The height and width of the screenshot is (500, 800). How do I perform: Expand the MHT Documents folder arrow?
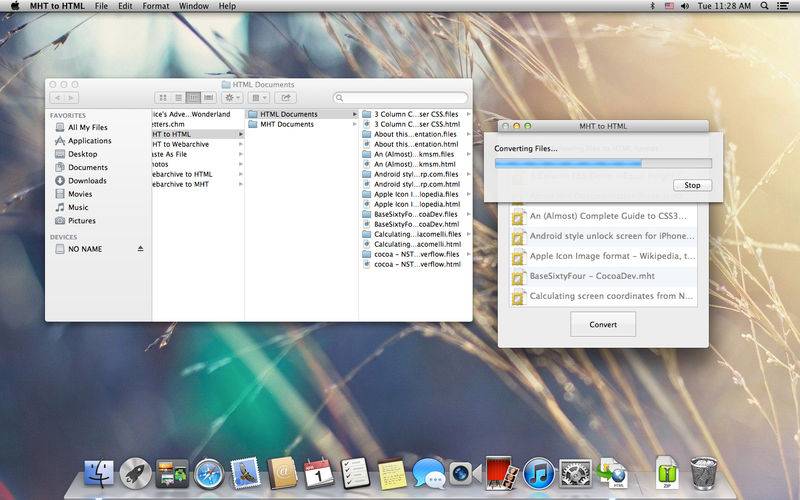click(x=354, y=124)
